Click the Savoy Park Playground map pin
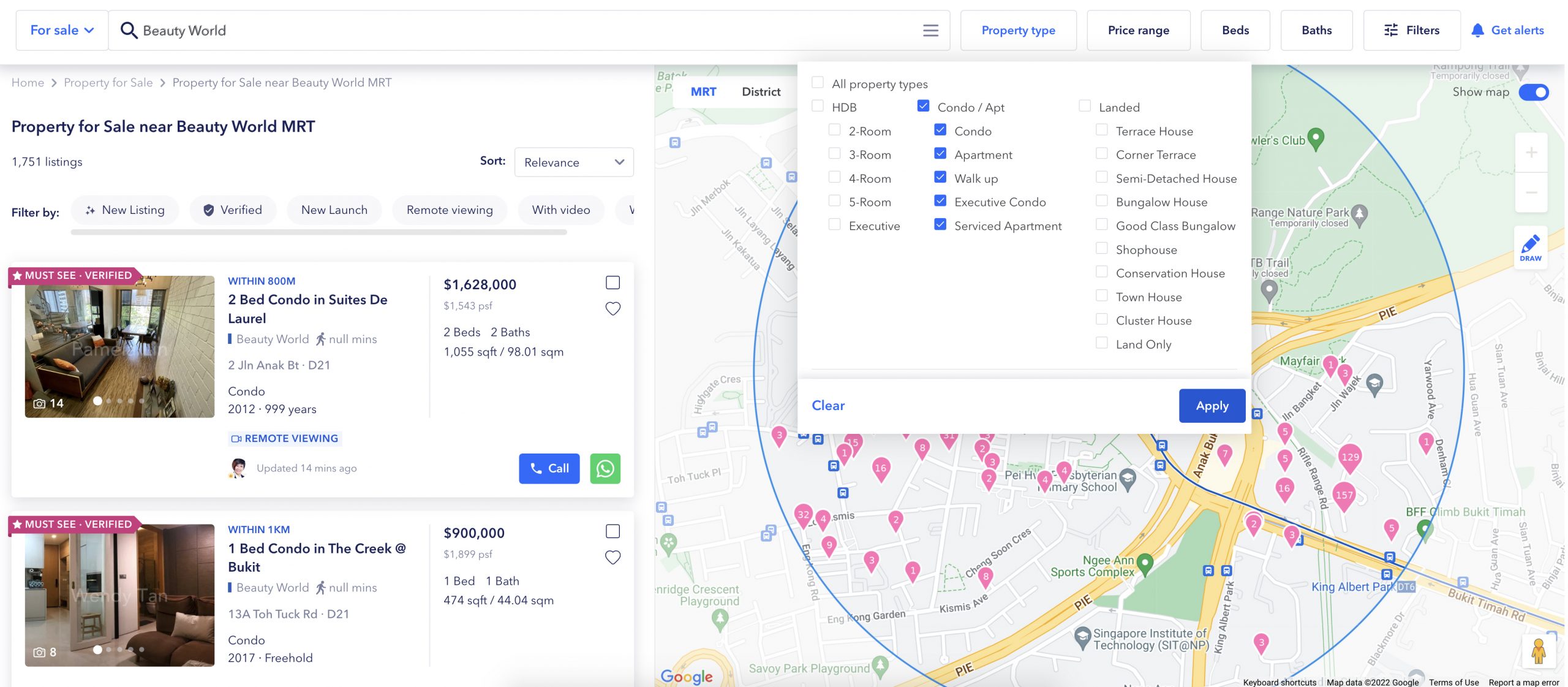Screen dimensions: 1568x687 tap(880, 666)
